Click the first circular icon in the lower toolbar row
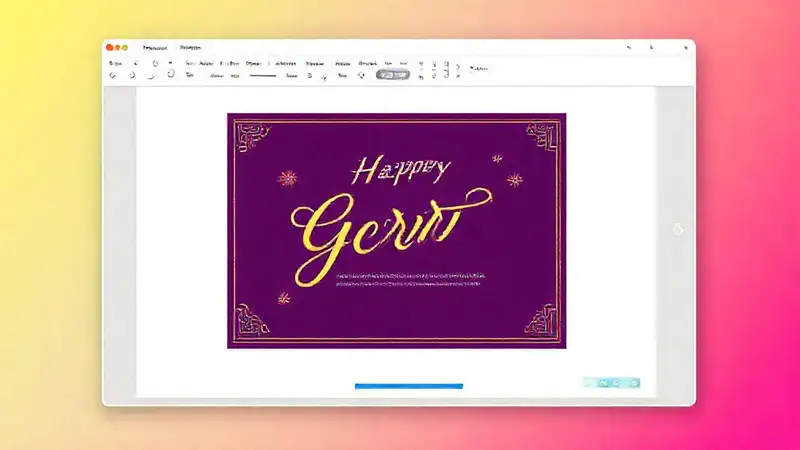This screenshot has width=800, height=450. point(113,75)
